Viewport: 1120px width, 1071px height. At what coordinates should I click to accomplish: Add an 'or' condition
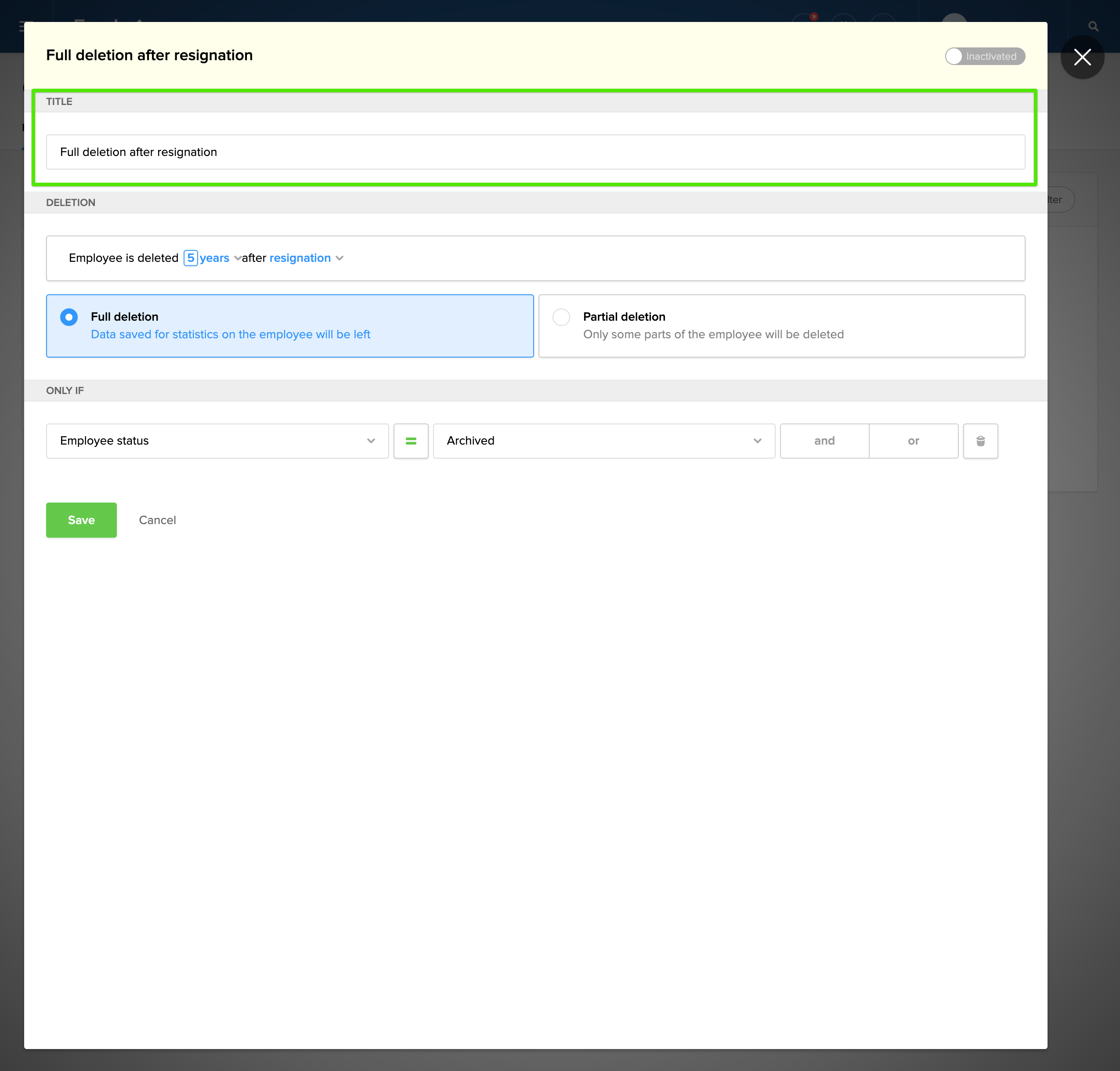point(913,441)
